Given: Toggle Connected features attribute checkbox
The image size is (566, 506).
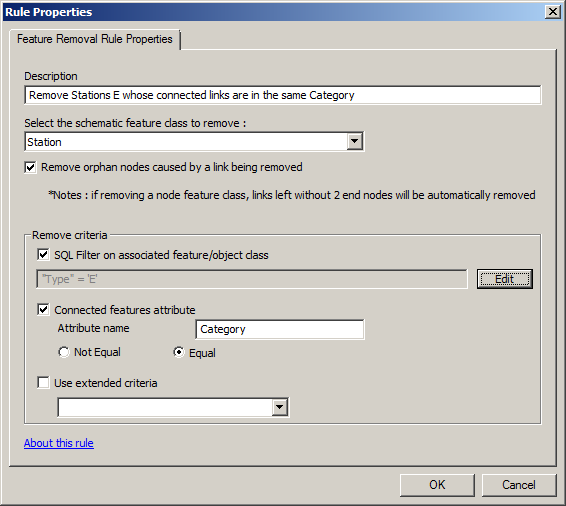Looking at the screenshot, I should 43,310.
